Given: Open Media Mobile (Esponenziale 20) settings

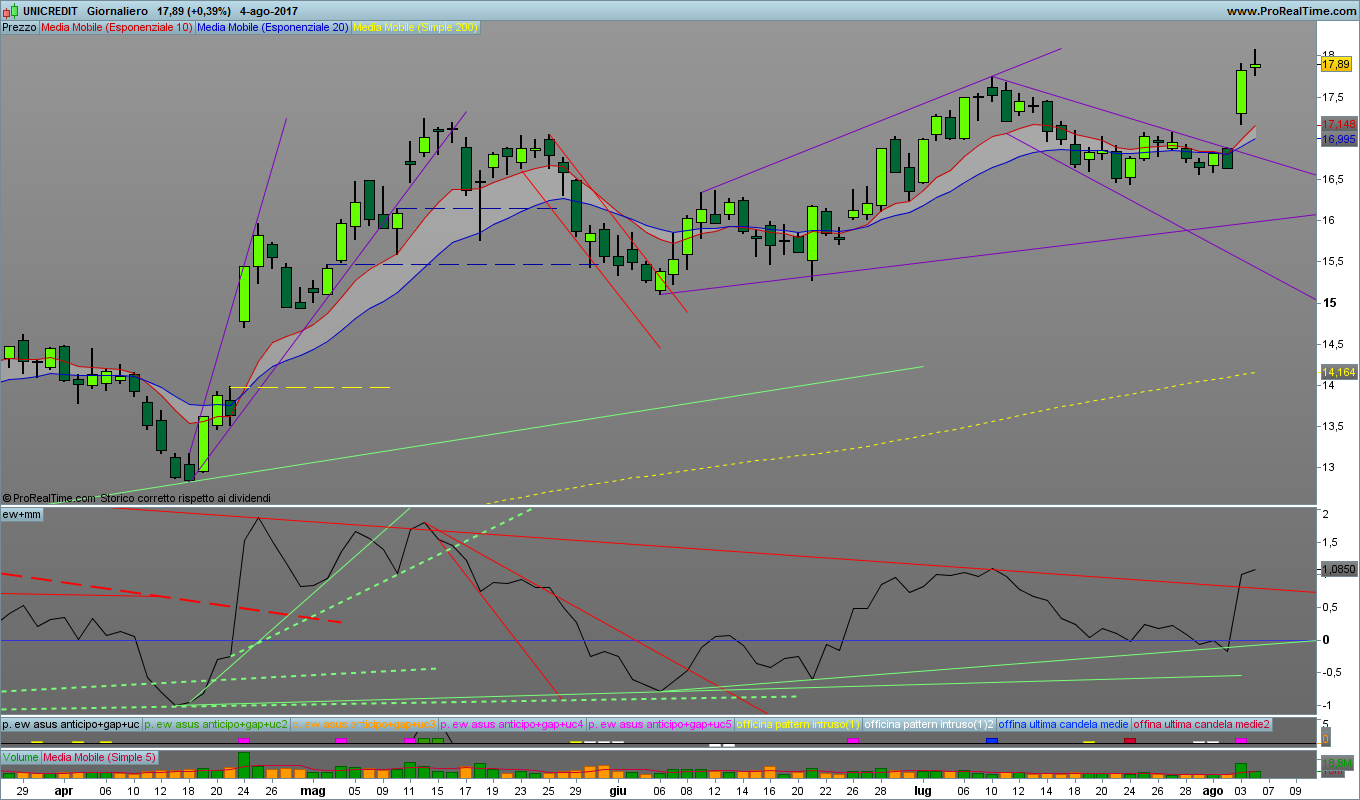Looking at the screenshot, I should click(273, 27).
